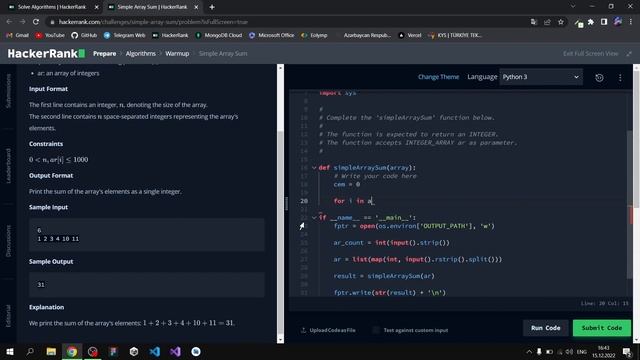
Task: Open the Language Python 3 dropdown
Action: click(541, 77)
